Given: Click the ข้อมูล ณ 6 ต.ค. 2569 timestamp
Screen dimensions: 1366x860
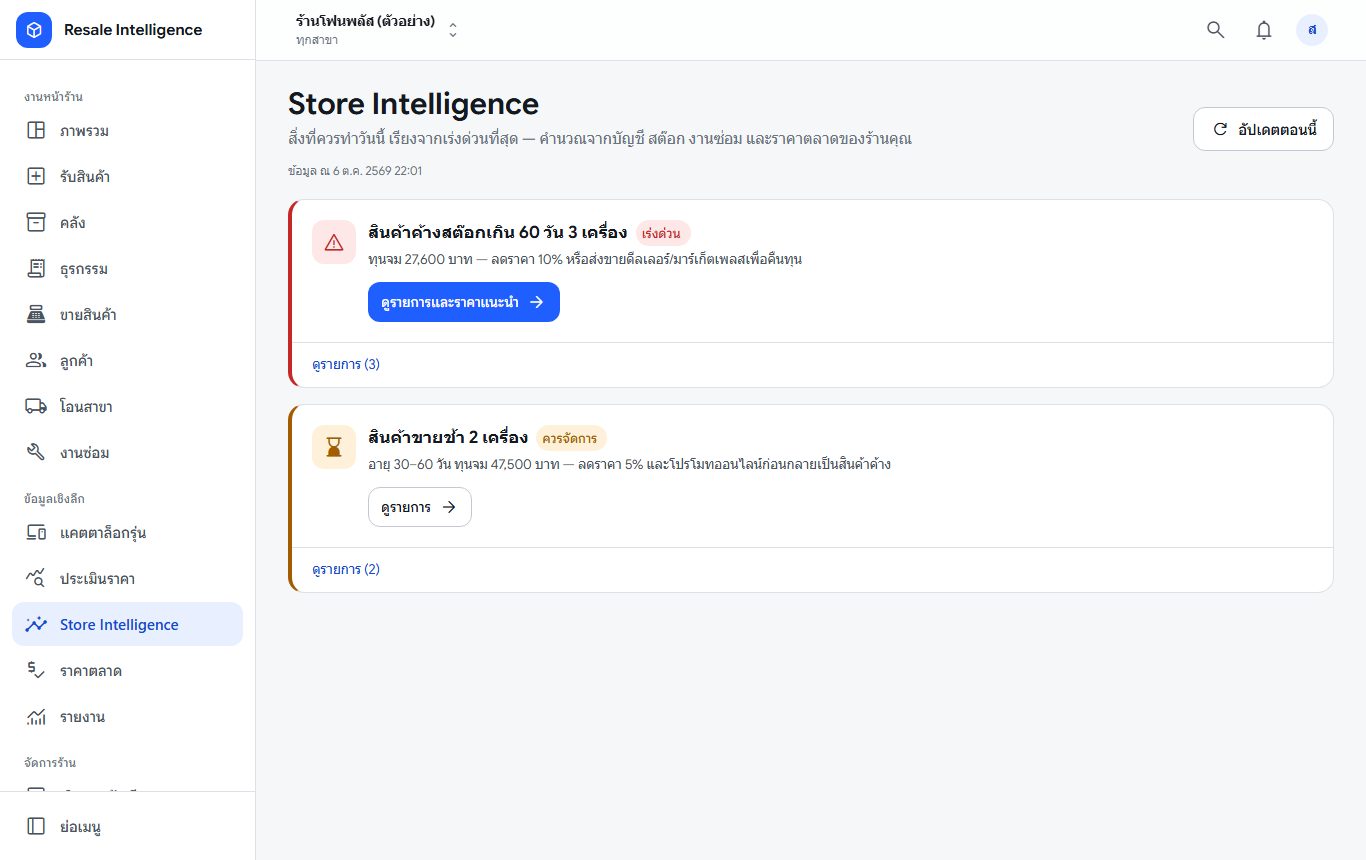Looking at the screenshot, I should 355,170.
